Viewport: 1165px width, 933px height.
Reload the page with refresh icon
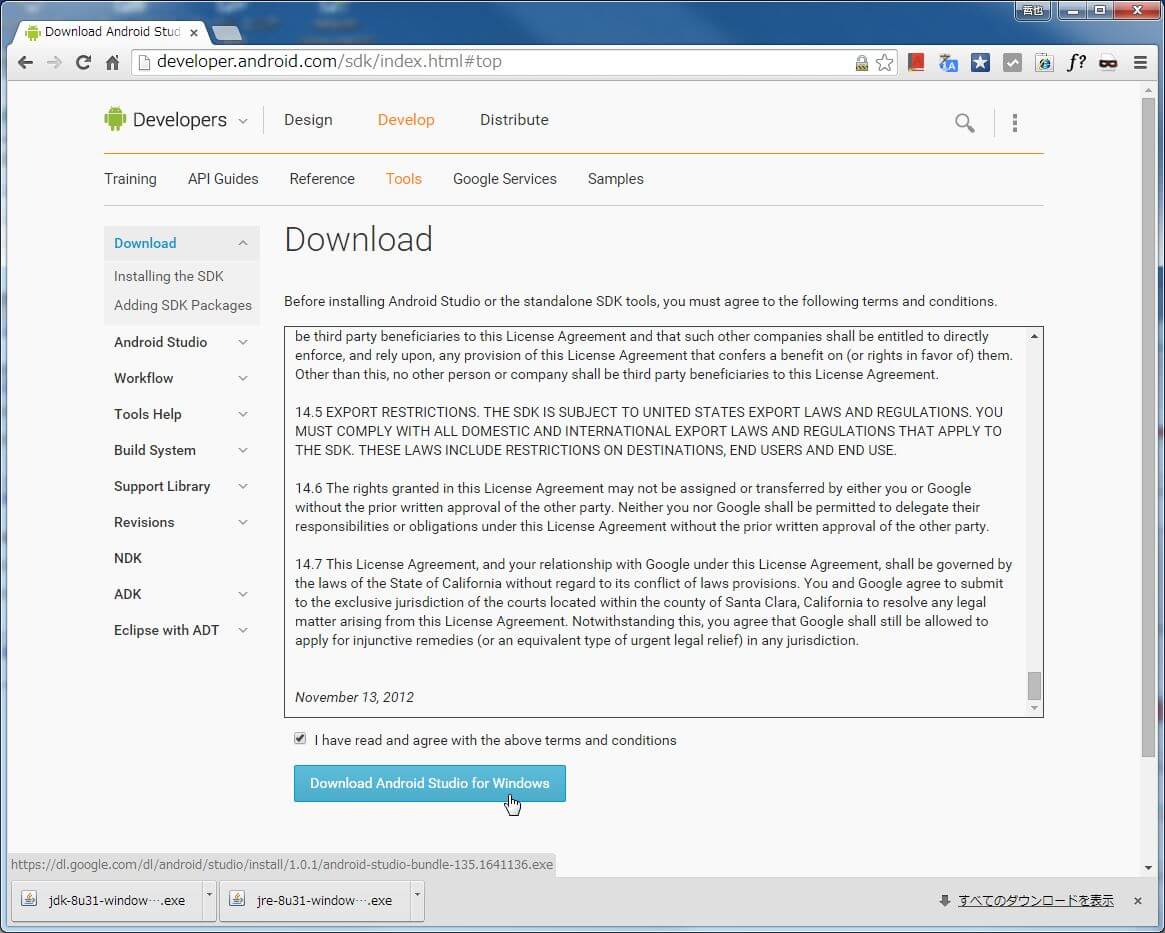pos(83,63)
